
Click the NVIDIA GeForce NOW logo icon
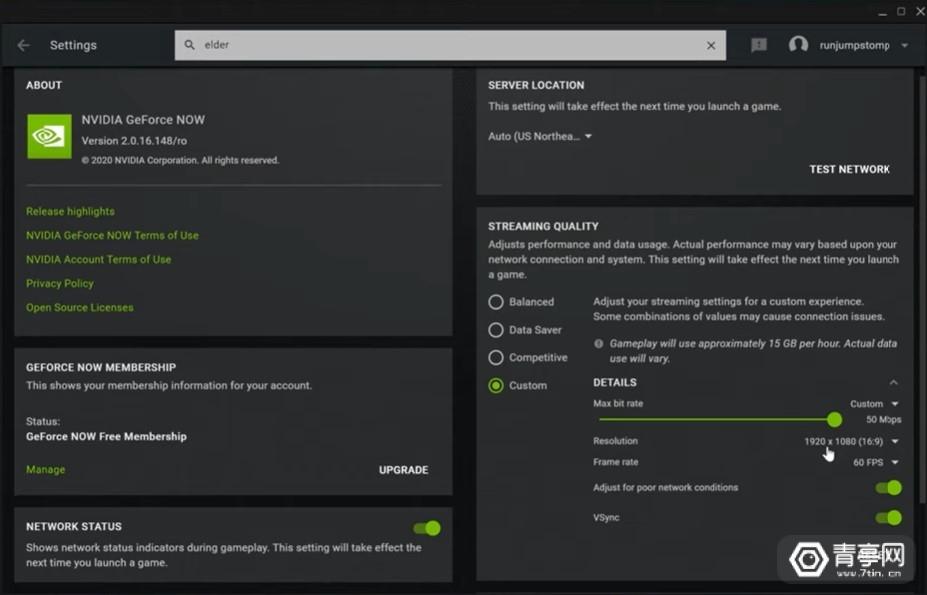click(x=48, y=136)
